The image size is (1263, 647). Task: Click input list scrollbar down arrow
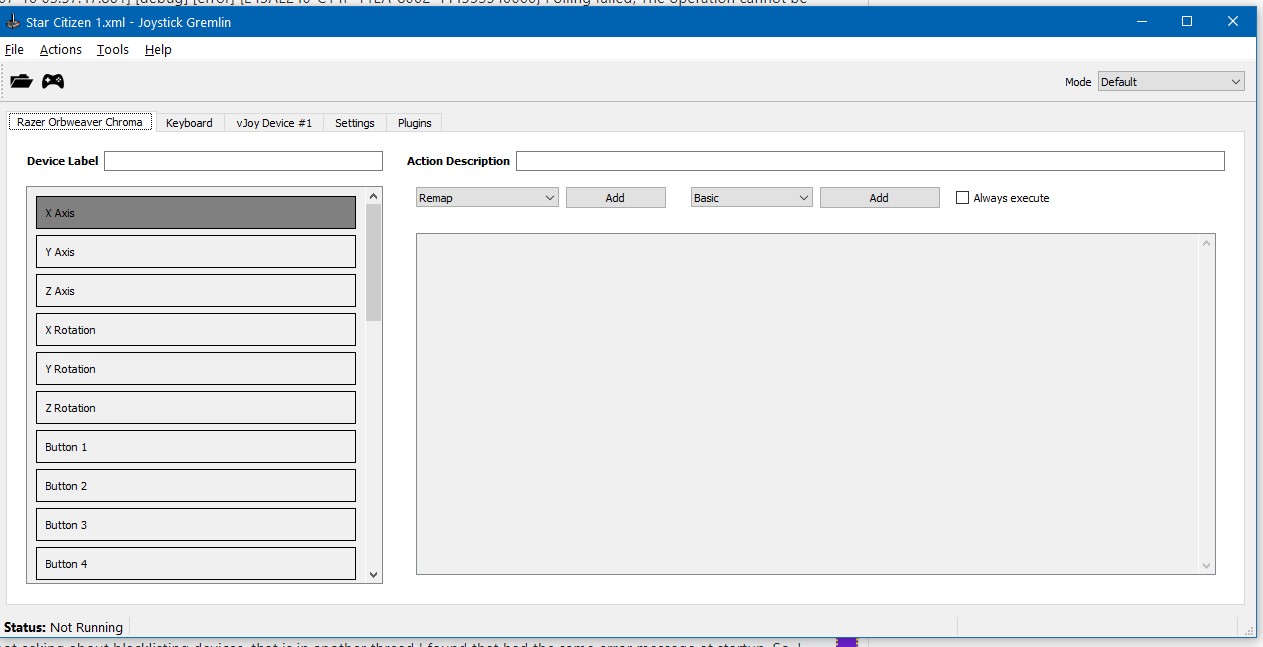point(374,574)
